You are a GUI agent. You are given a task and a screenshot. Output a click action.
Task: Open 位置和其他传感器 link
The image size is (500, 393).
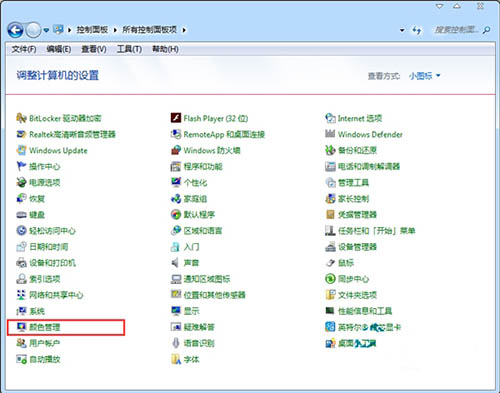(x=215, y=295)
